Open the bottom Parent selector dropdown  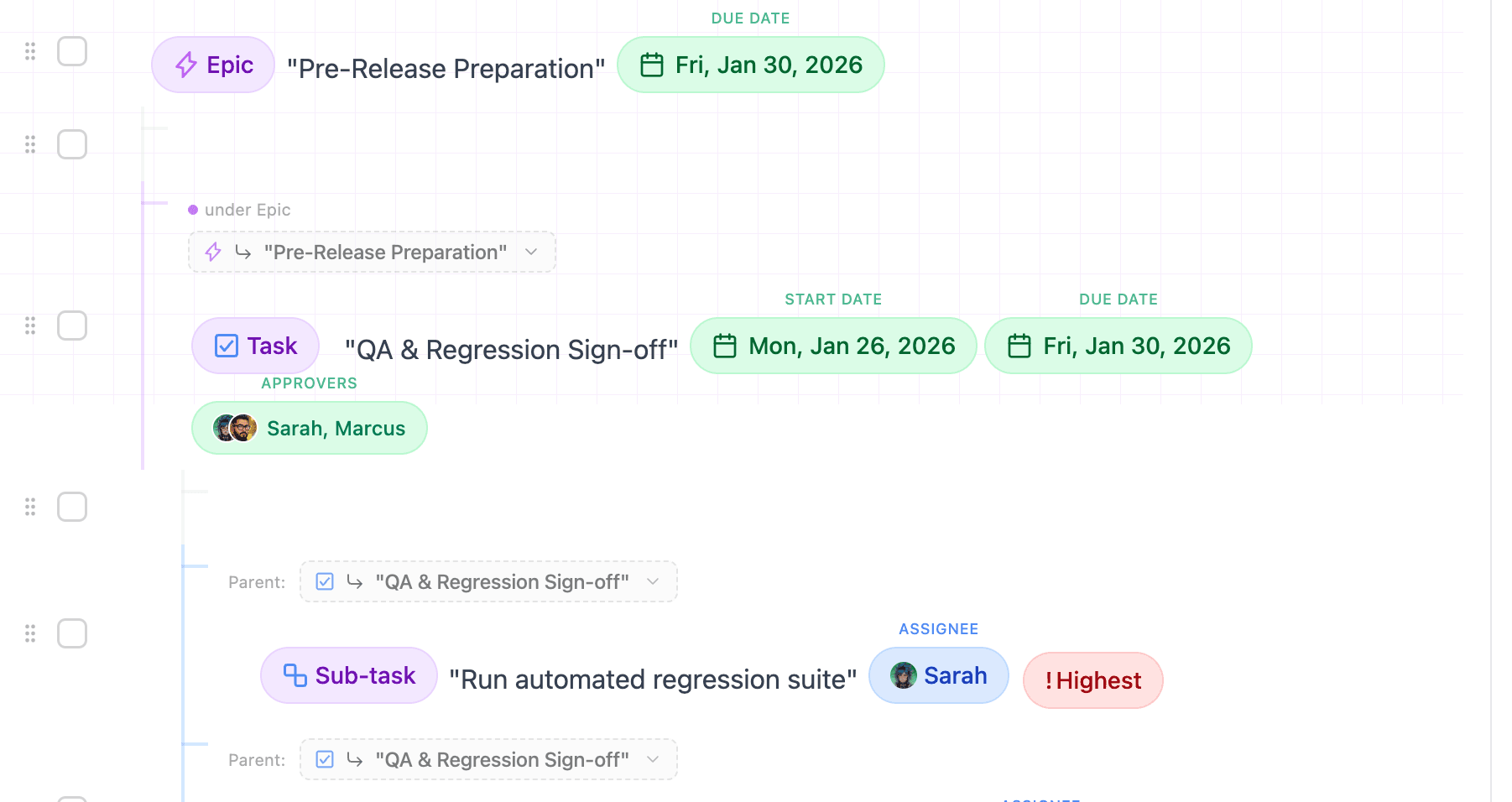(652, 759)
